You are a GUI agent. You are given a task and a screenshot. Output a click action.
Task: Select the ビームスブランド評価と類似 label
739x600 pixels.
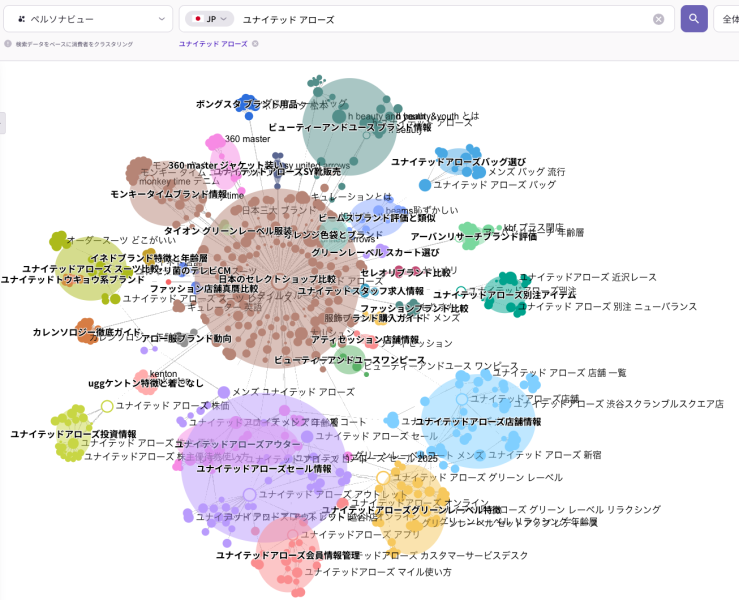coord(377,218)
